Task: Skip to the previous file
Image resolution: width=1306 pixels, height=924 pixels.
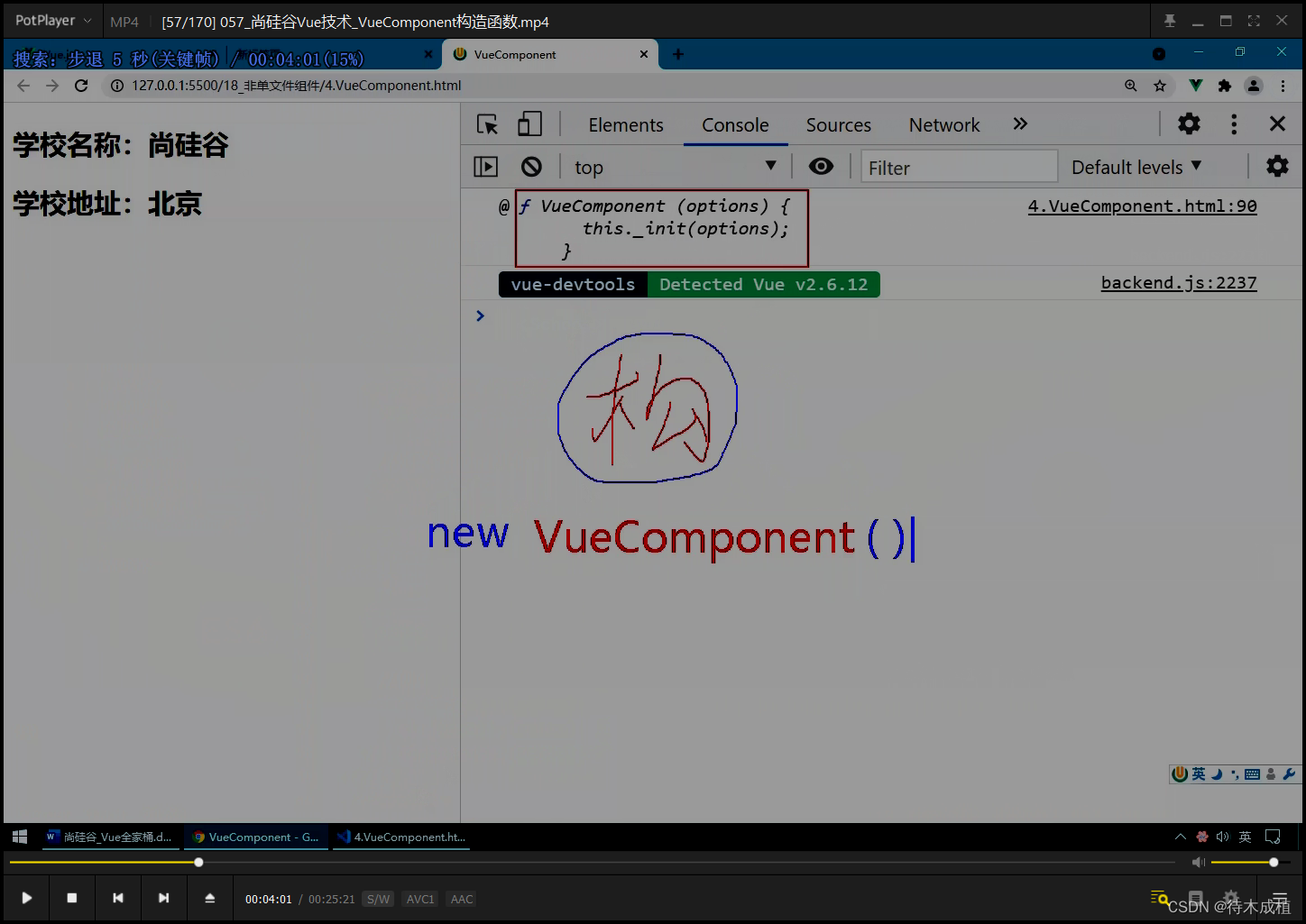Action: [117, 898]
